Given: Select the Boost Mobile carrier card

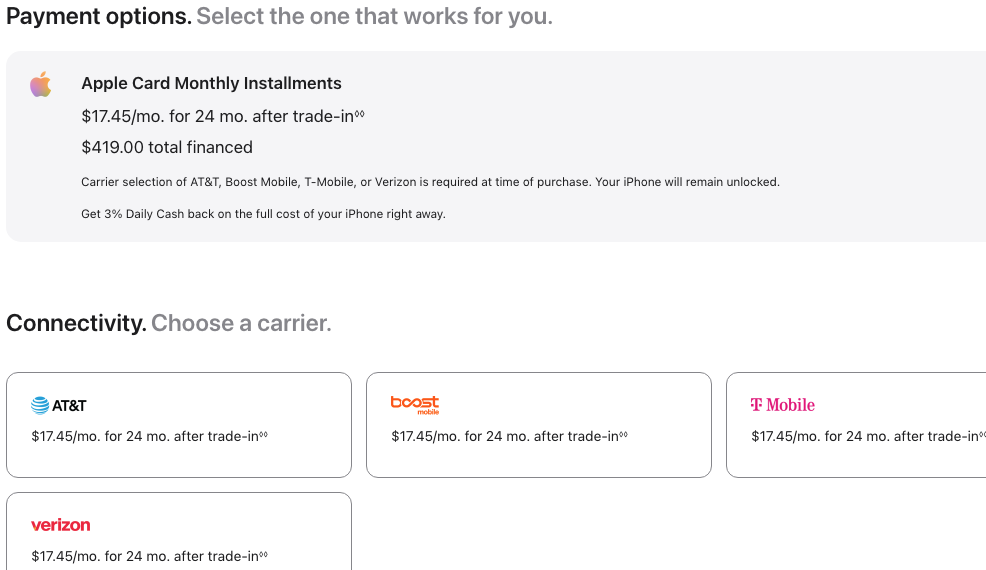Looking at the screenshot, I should point(538,424).
